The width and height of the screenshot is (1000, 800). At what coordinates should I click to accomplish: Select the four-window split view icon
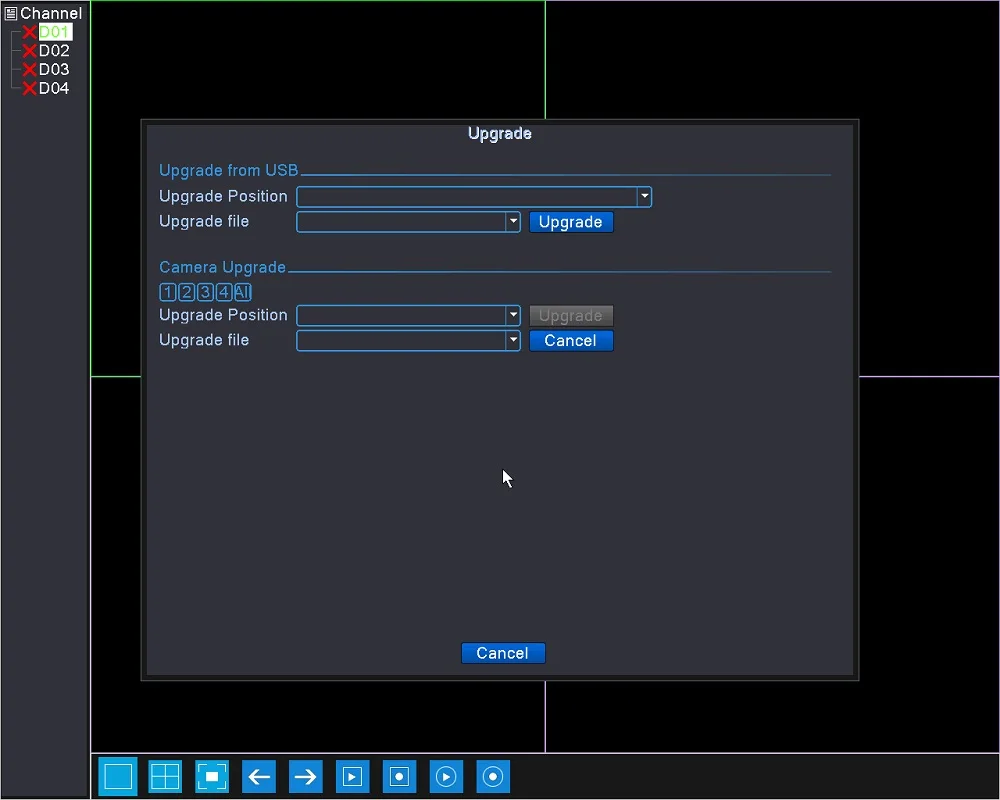(x=165, y=776)
